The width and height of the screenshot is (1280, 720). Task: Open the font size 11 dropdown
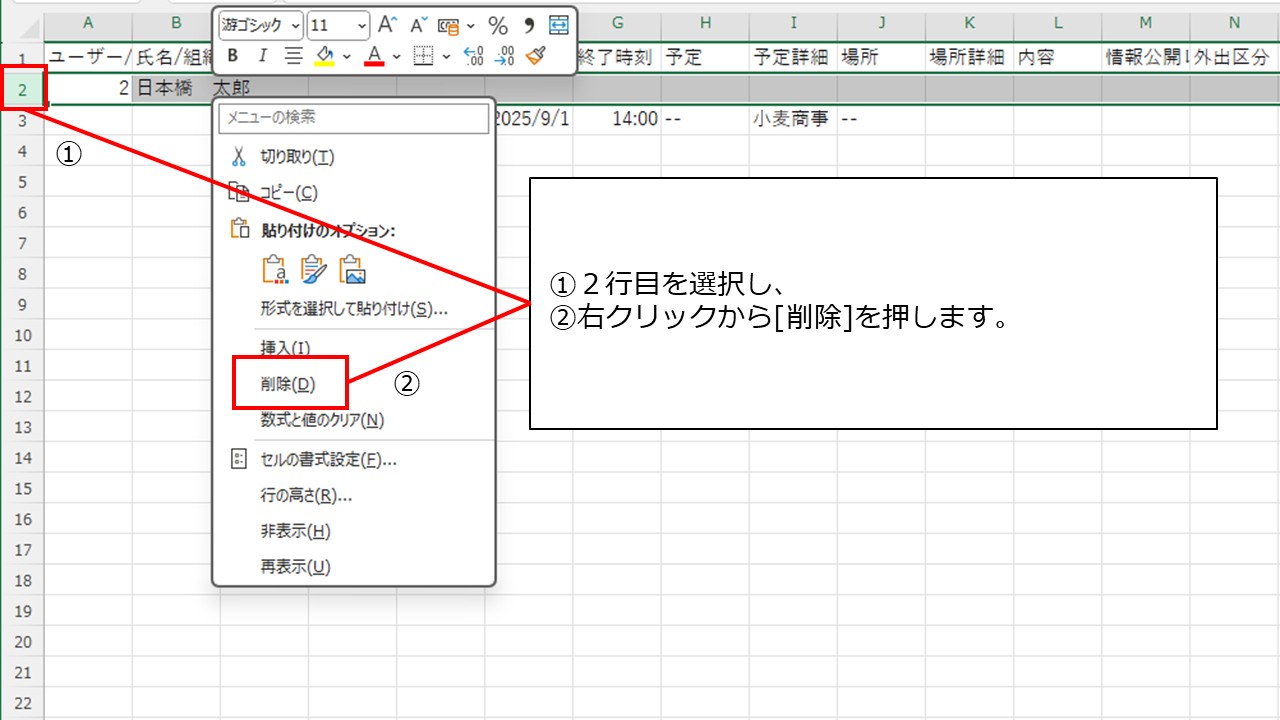(x=360, y=25)
